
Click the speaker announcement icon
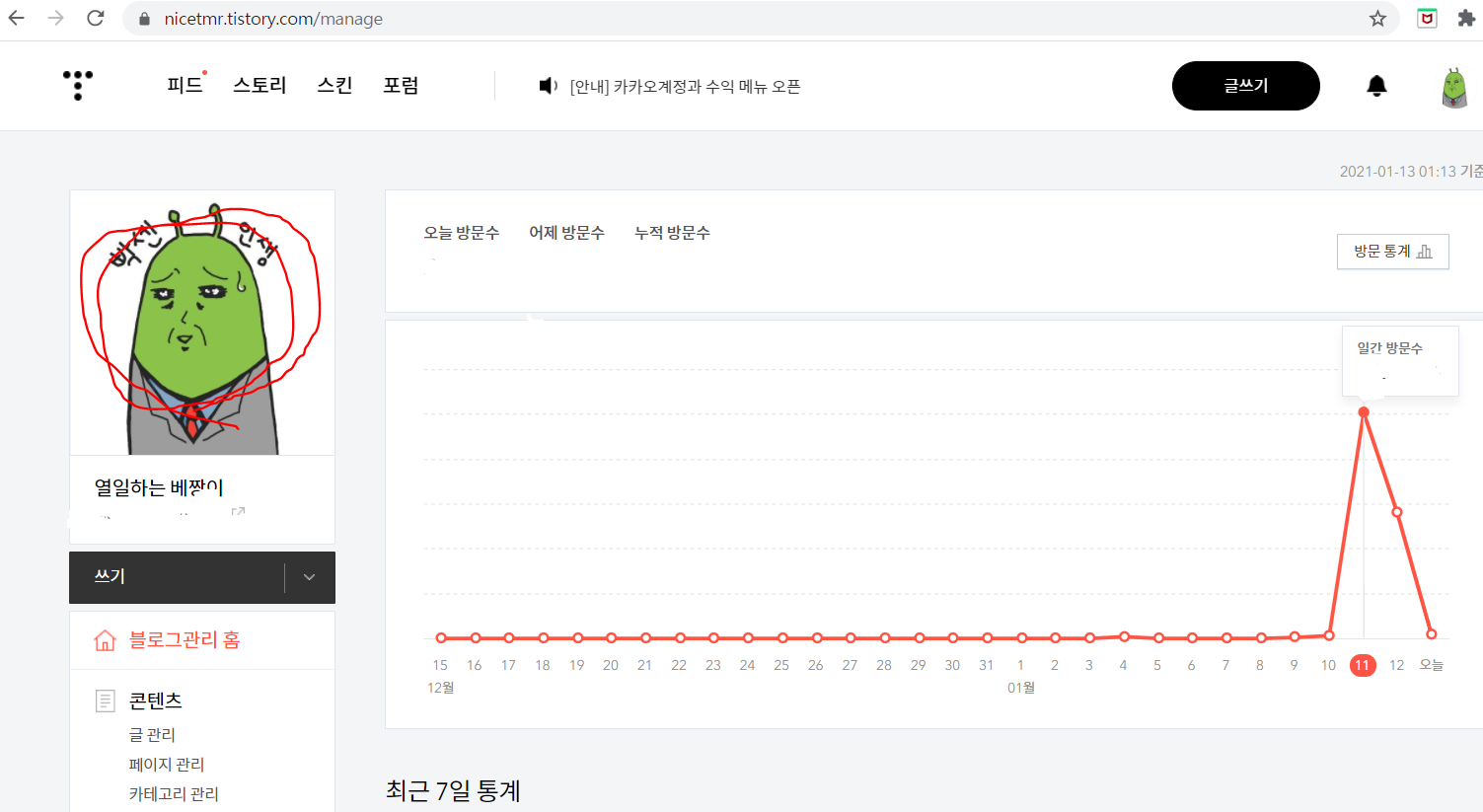(x=549, y=86)
